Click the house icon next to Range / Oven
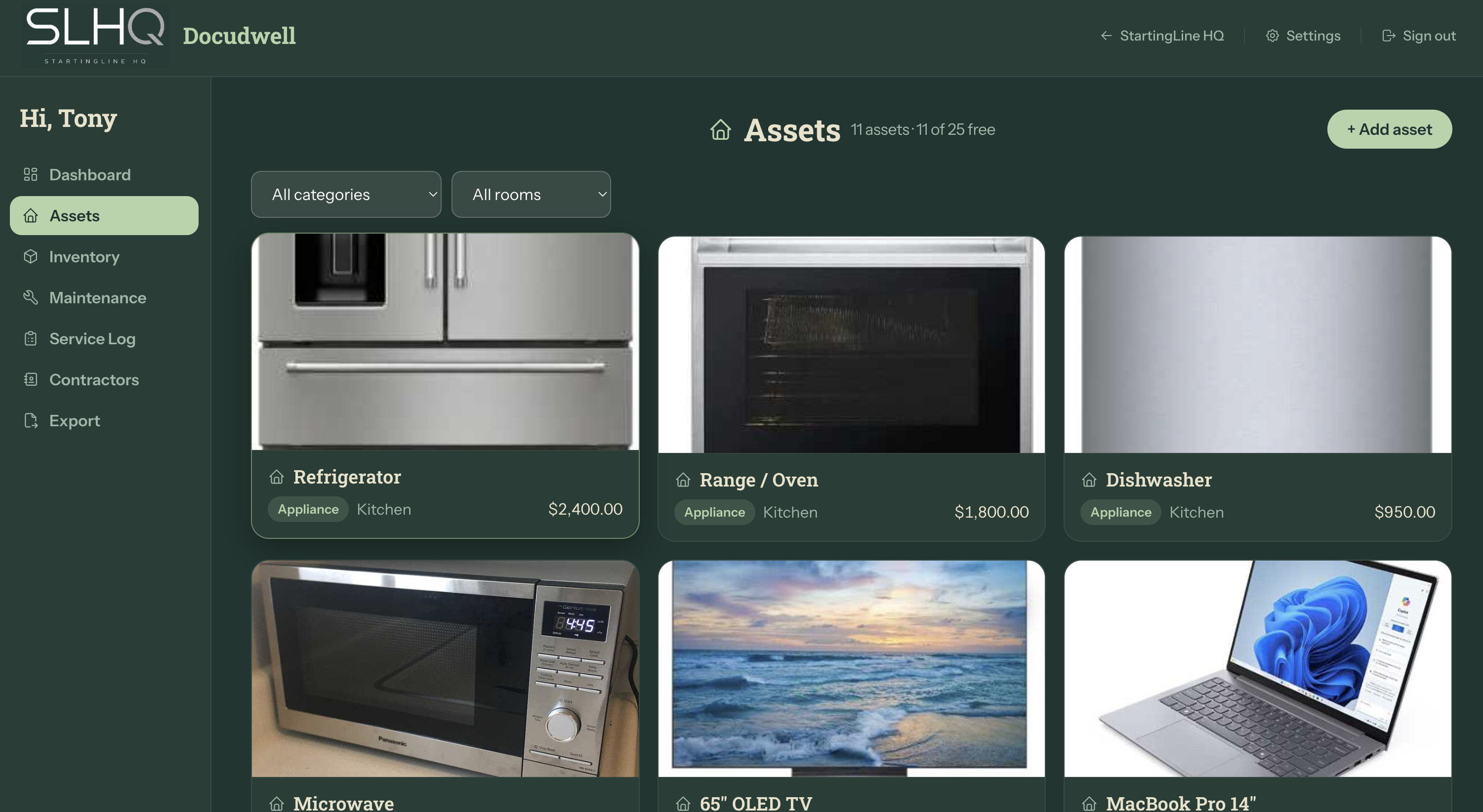This screenshot has height=812, width=1483. [x=683, y=480]
